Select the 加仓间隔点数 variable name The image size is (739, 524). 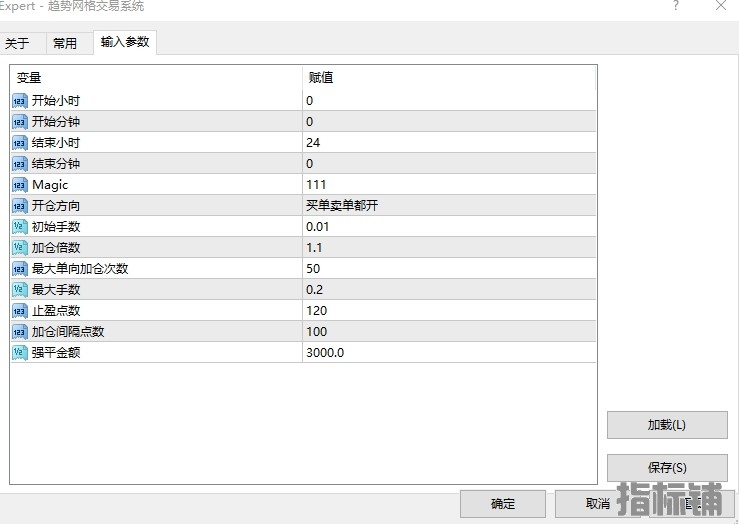tap(68, 332)
